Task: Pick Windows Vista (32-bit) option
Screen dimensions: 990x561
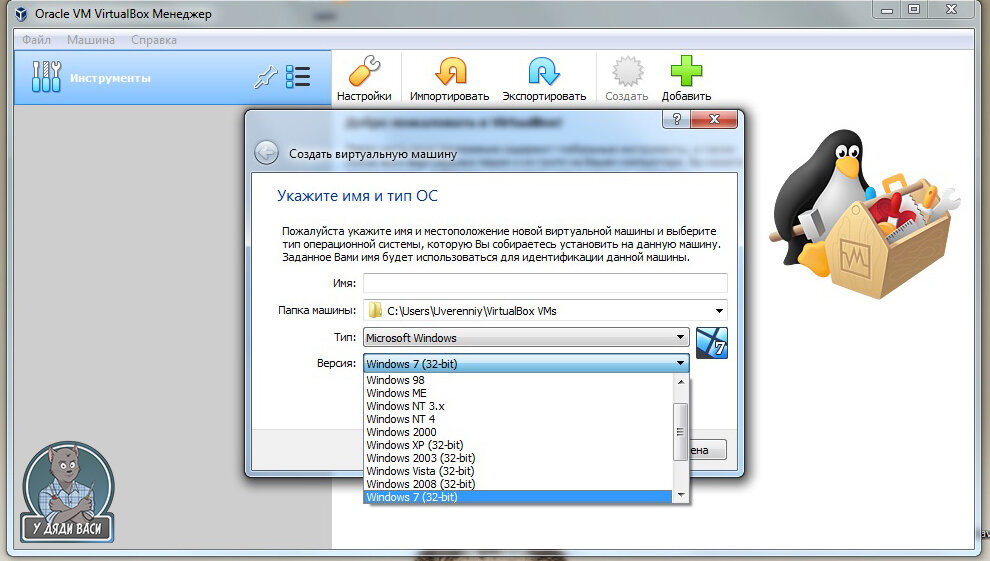Action: coord(518,471)
